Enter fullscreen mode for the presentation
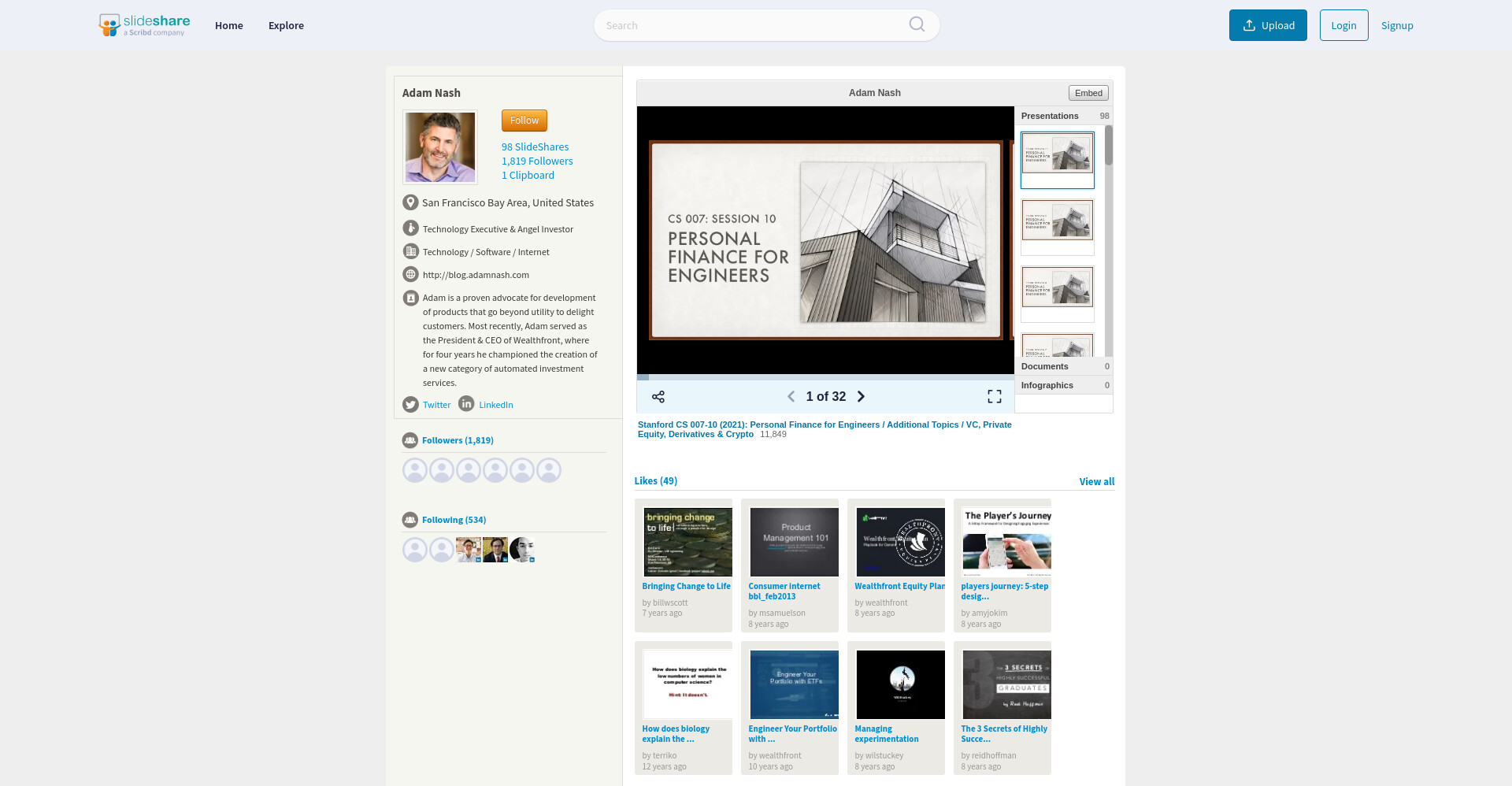Screen dimensions: 1512x786 tap(995, 397)
